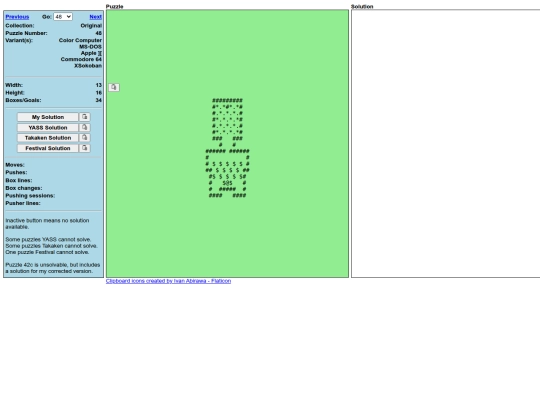This screenshot has height=405, width=540.
Task: Select the 'Pushing sessions:' label
Action: [30, 196]
